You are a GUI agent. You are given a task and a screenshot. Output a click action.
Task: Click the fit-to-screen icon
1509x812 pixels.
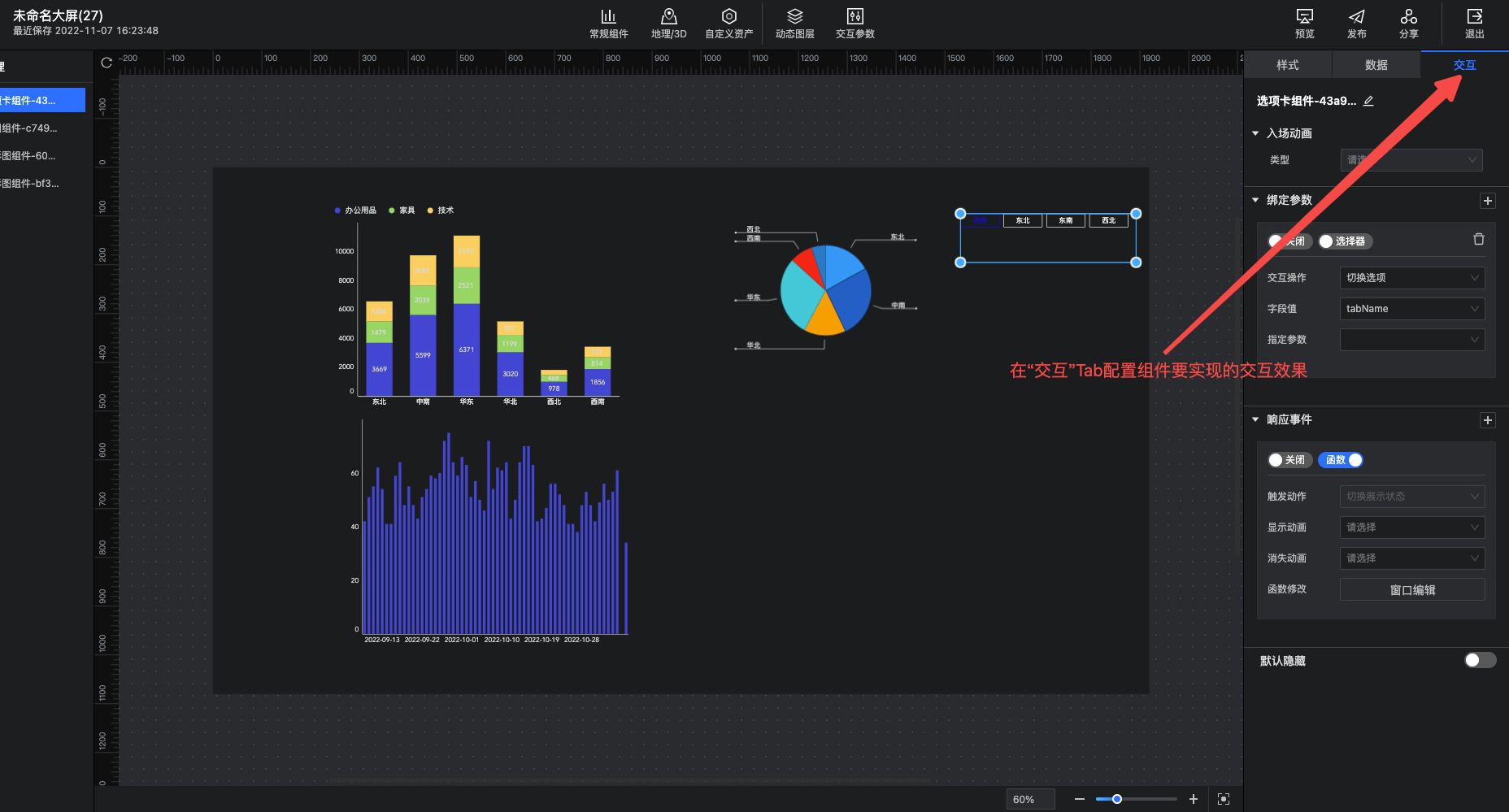click(1223, 799)
